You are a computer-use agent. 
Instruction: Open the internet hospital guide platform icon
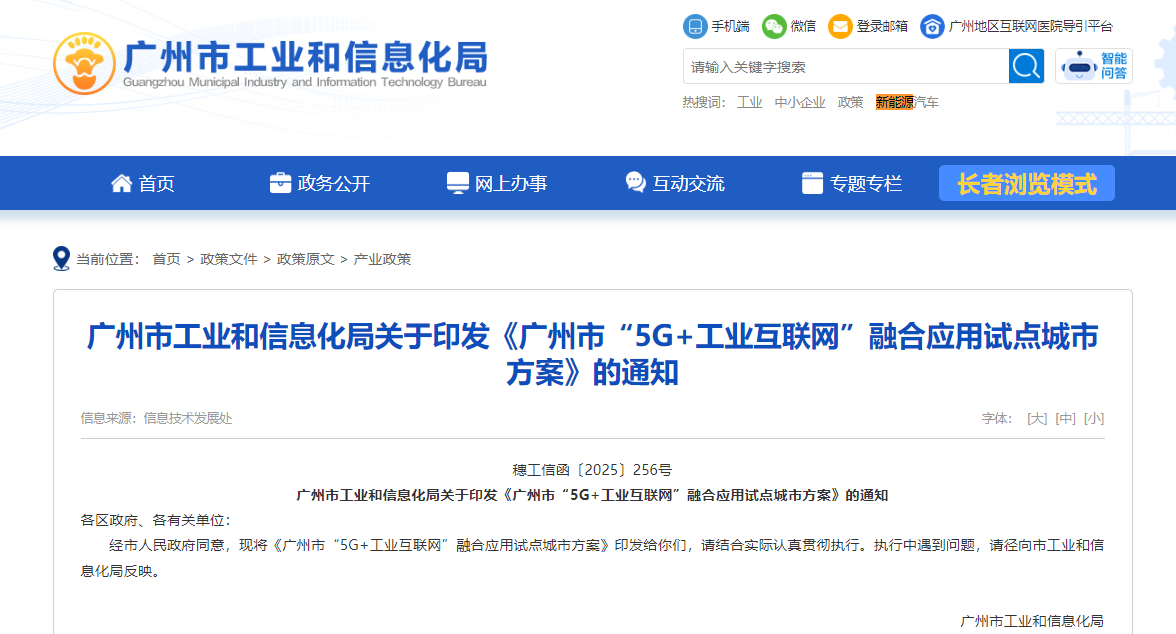coord(932,26)
